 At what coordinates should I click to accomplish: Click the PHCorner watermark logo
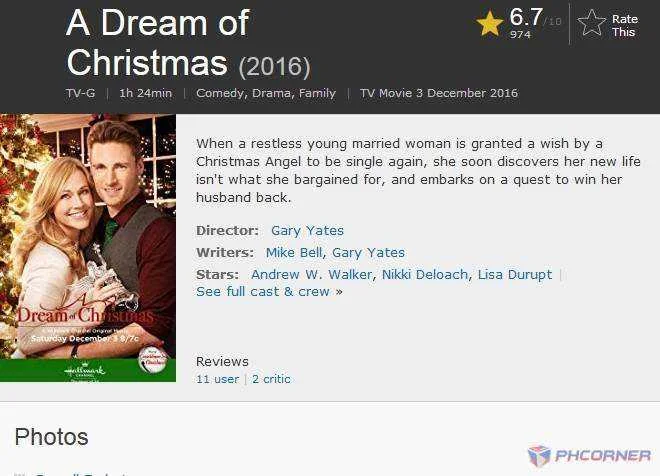(589, 455)
